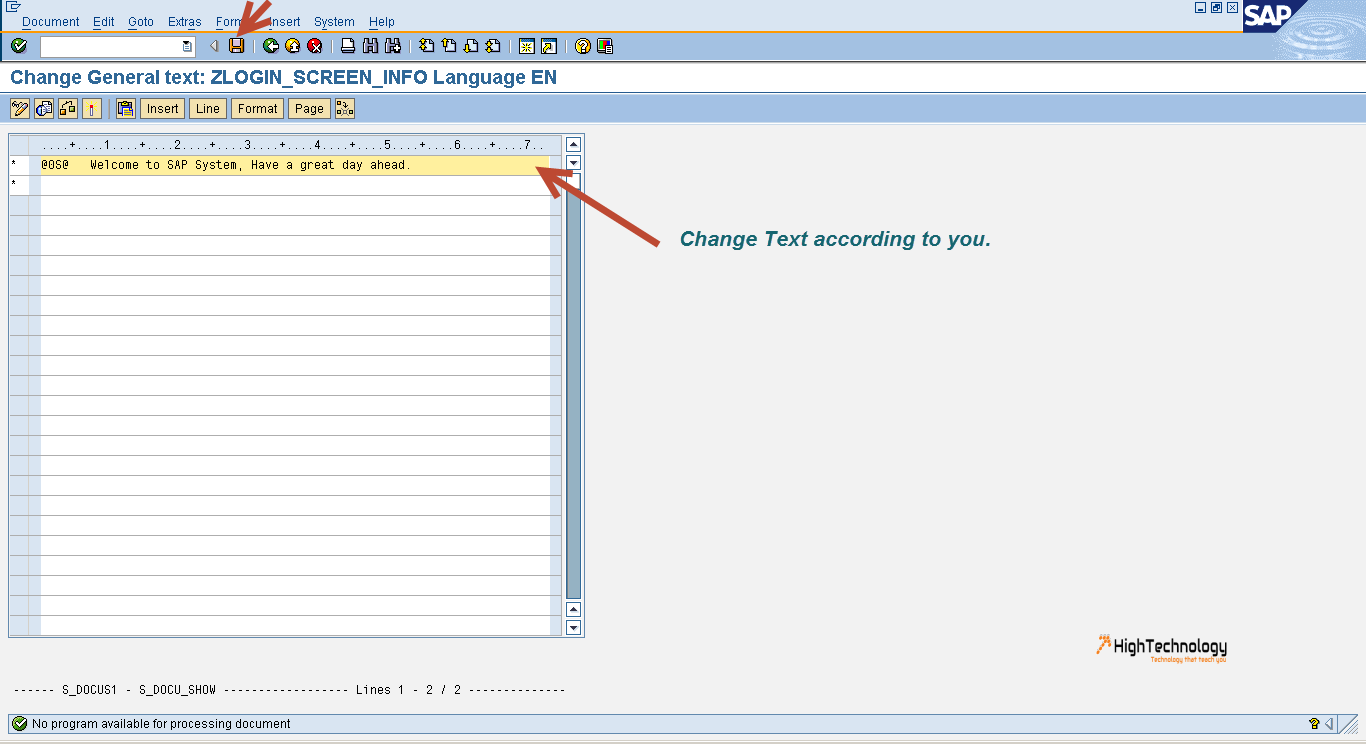Click the highlighter marker icon

pyautogui.click(x=92, y=109)
